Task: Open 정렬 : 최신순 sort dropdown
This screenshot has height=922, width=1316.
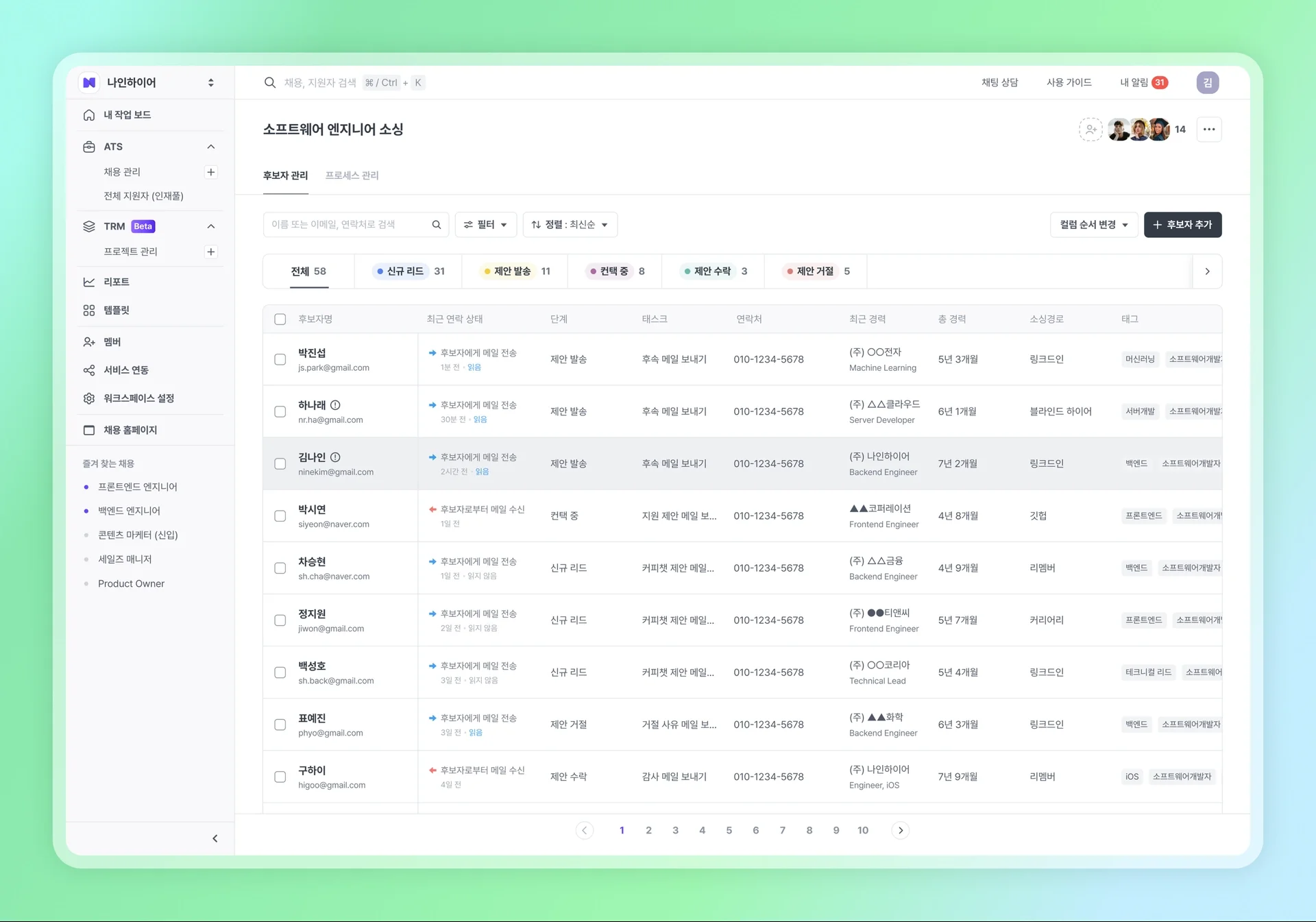Action: coord(570,225)
